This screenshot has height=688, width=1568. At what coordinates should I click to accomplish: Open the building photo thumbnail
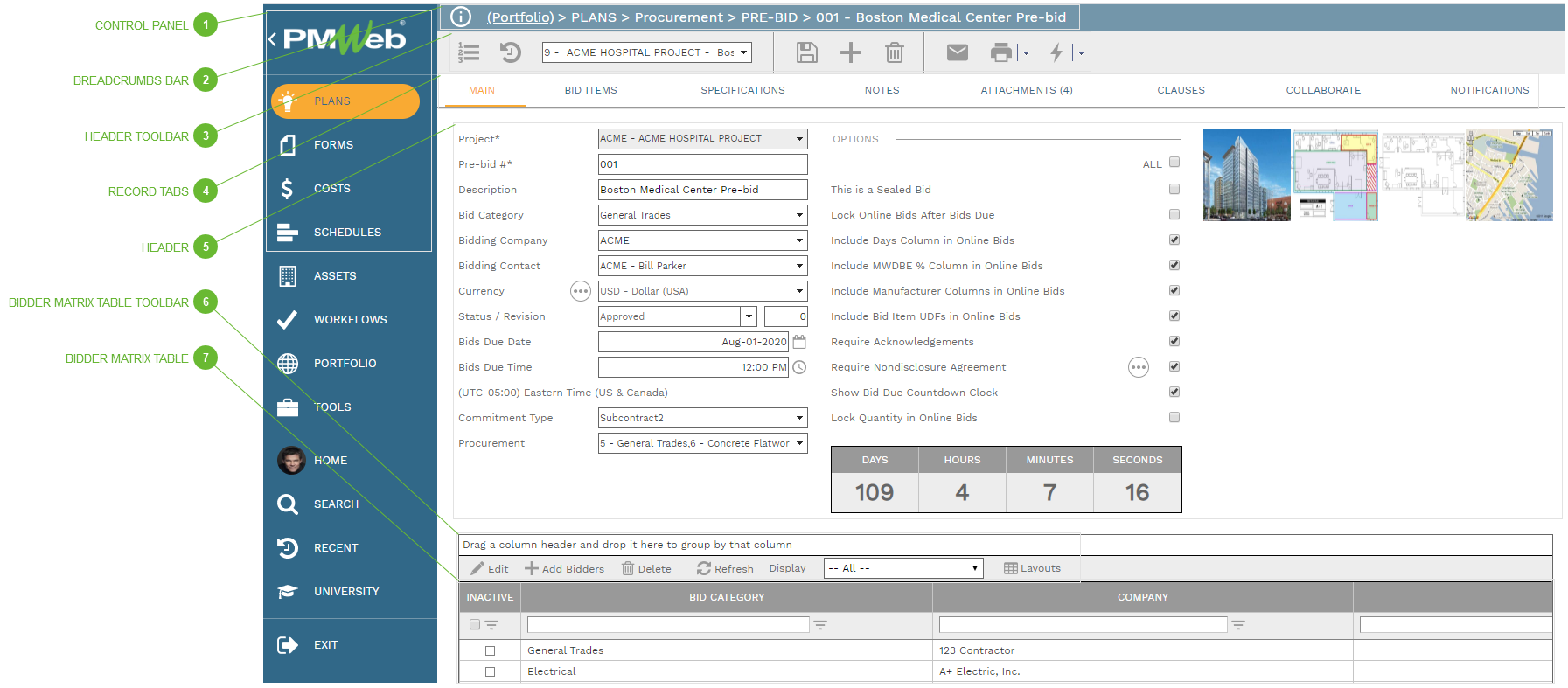pos(1246,175)
